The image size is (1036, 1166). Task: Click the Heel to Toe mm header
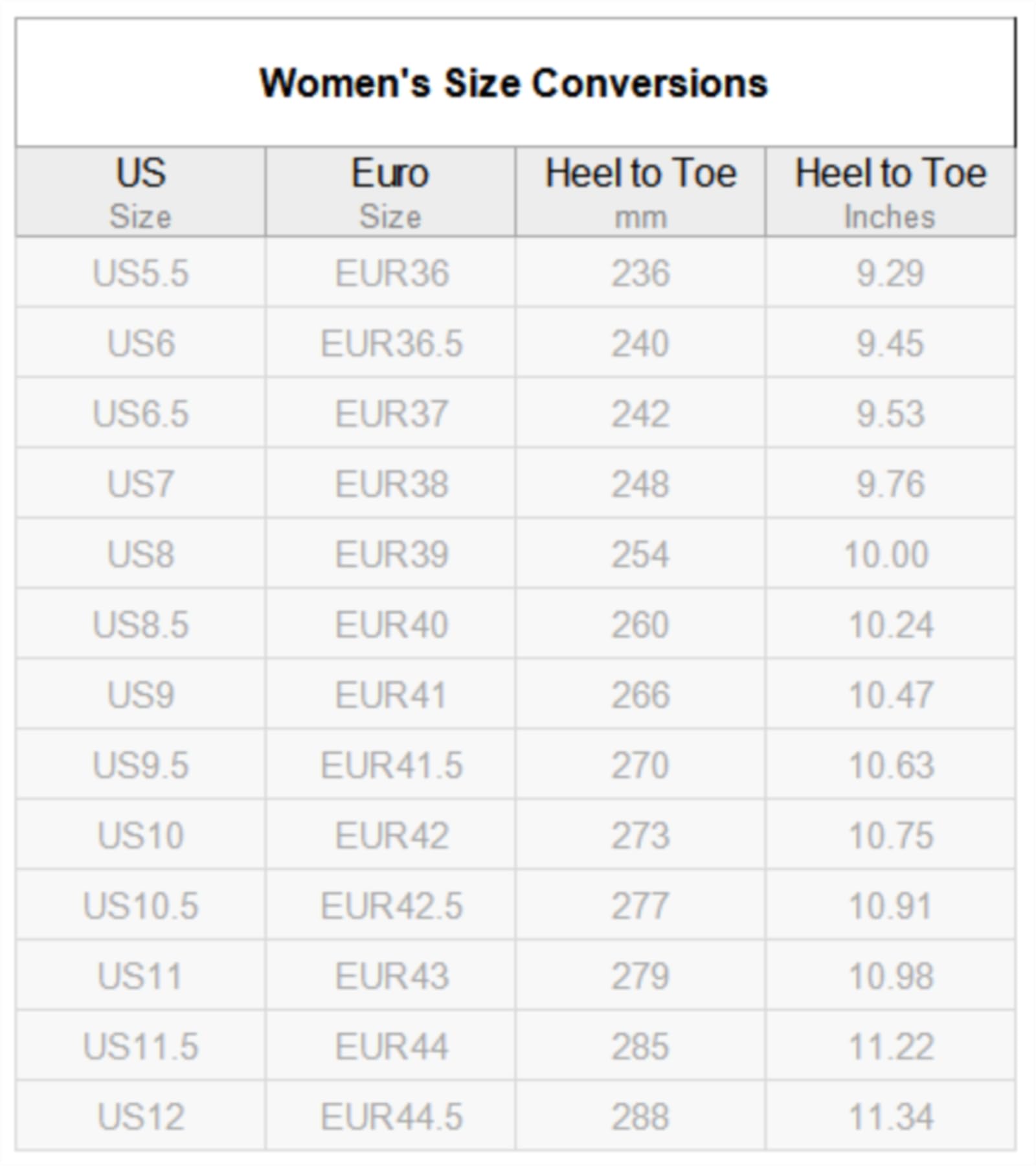pyautogui.click(x=640, y=192)
